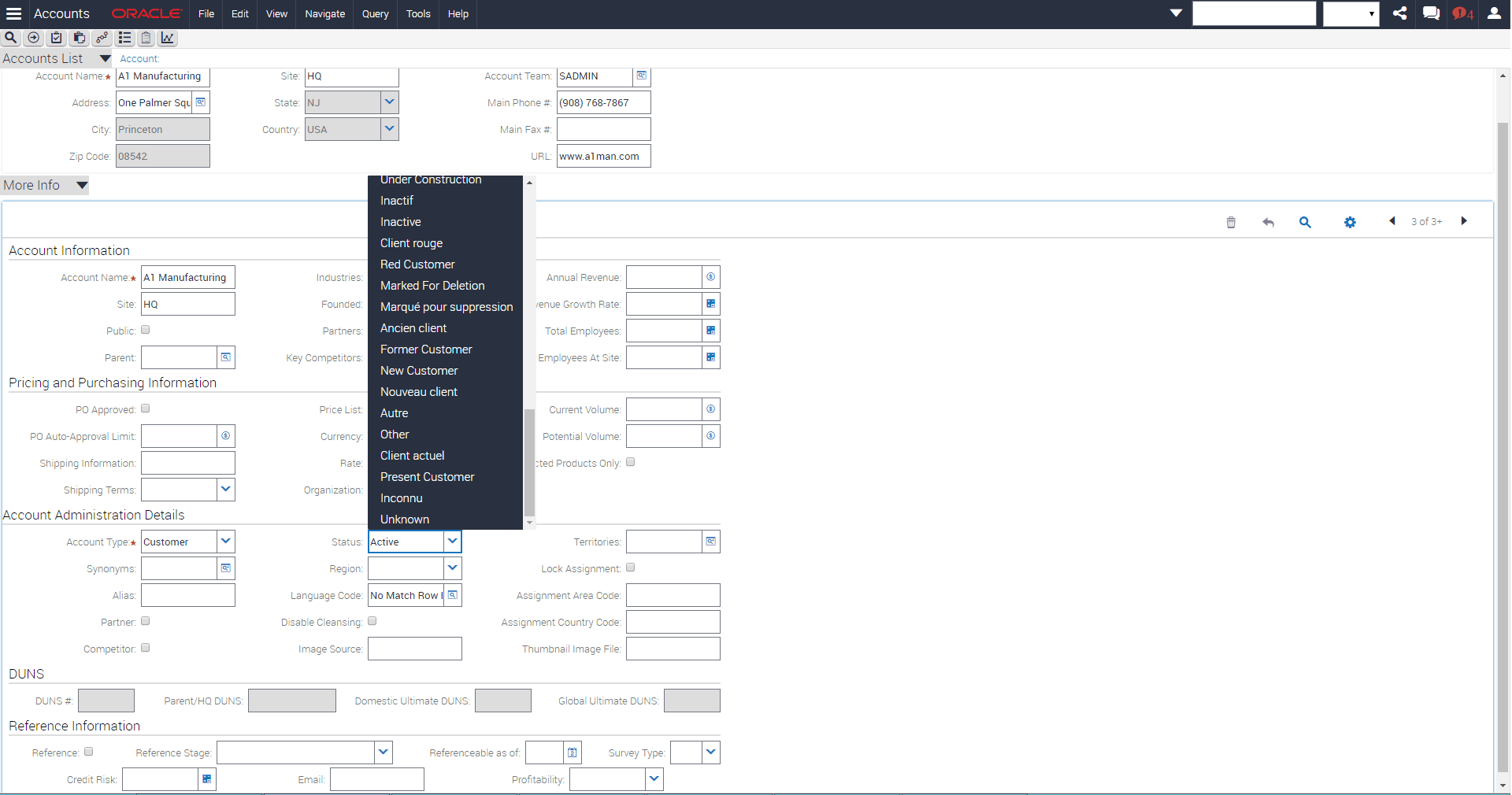This screenshot has height=795, width=1512.
Task: Expand the Region dropdown
Action: pos(453,568)
